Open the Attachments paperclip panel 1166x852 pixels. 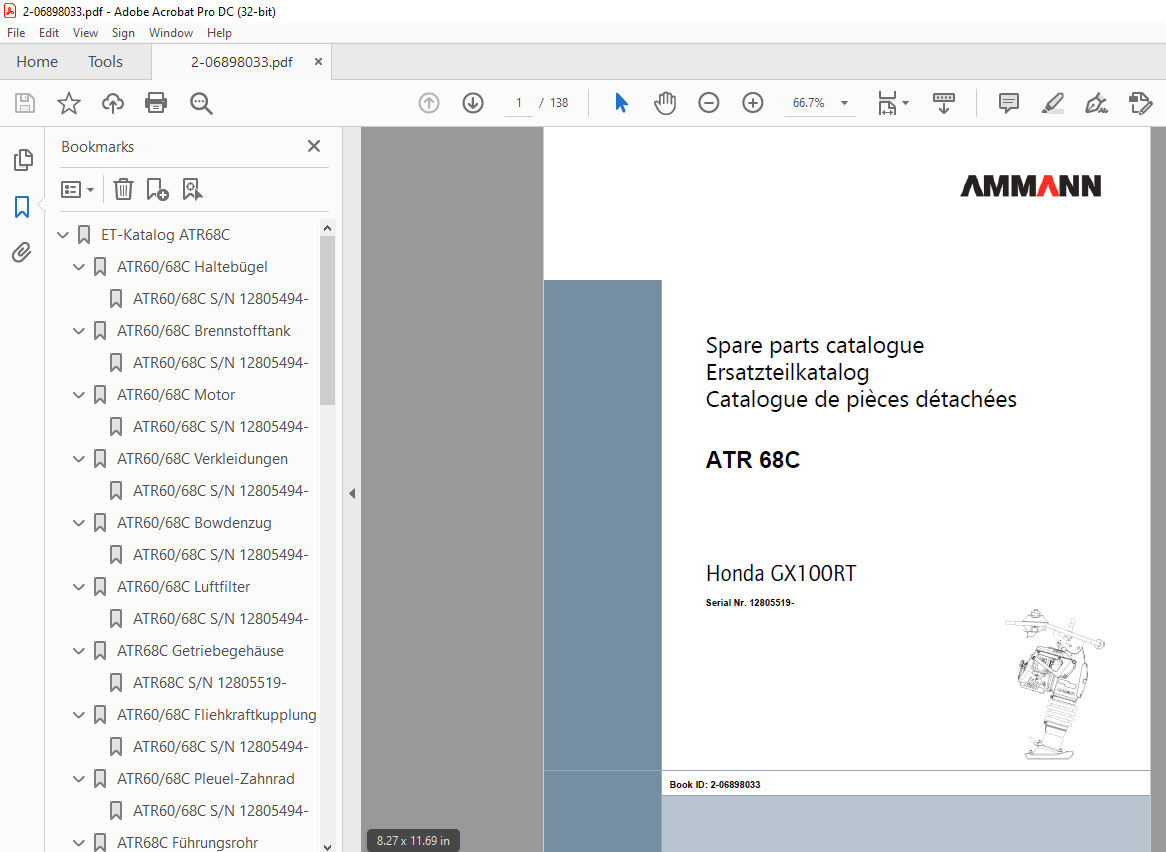22,253
